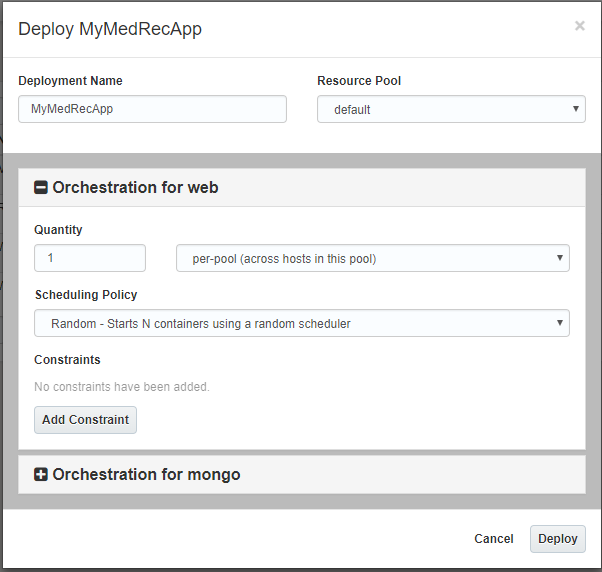
Task: Open the Scheduling Policy dropdown
Action: point(301,323)
